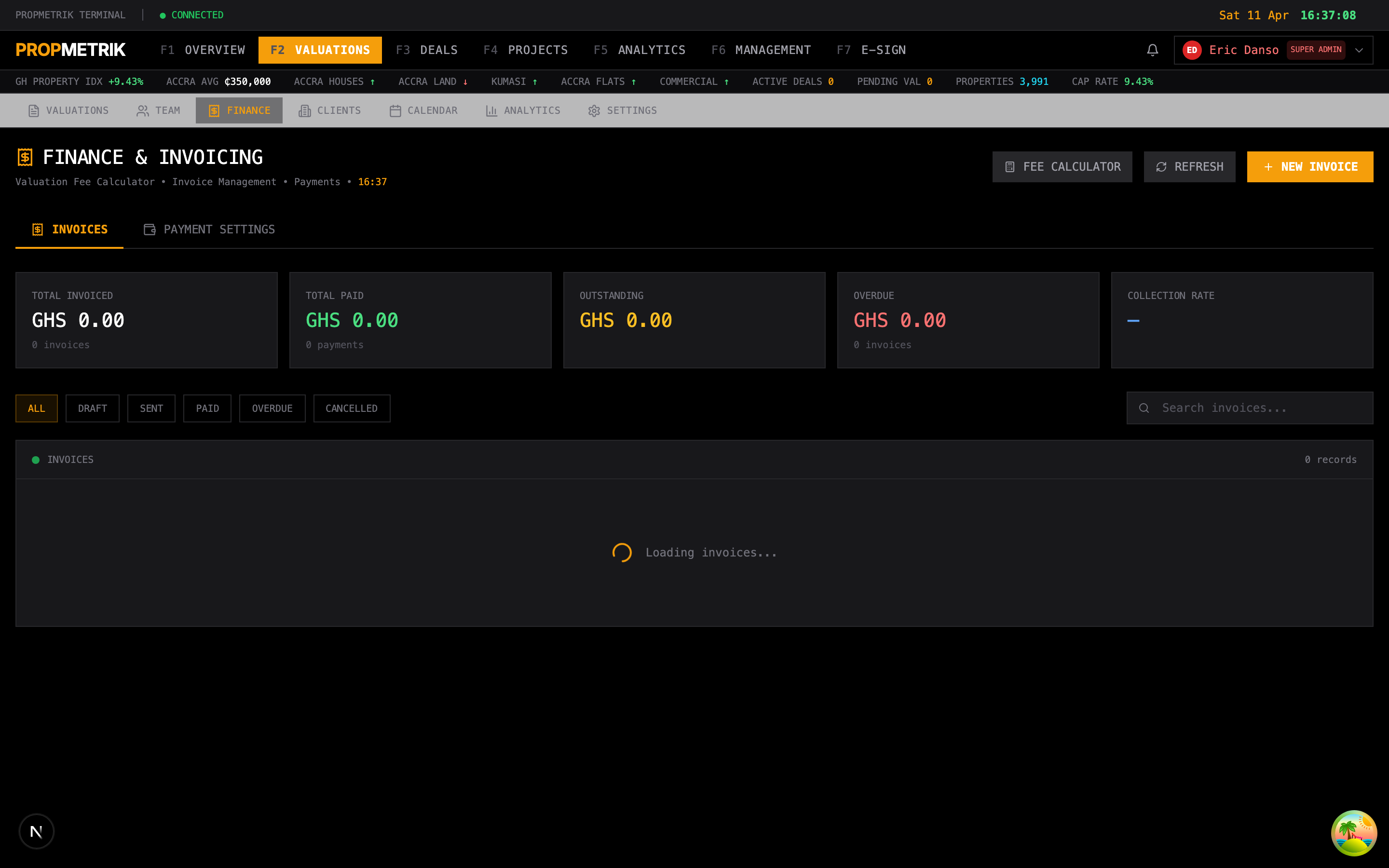Click the GH PROPERTY IDX ticker value
The image size is (1389, 868).
pos(126,81)
